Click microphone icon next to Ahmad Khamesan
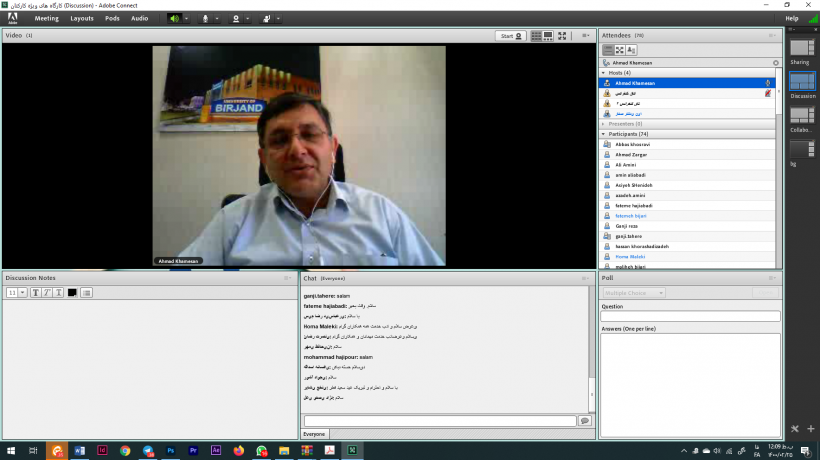 point(768,83)
